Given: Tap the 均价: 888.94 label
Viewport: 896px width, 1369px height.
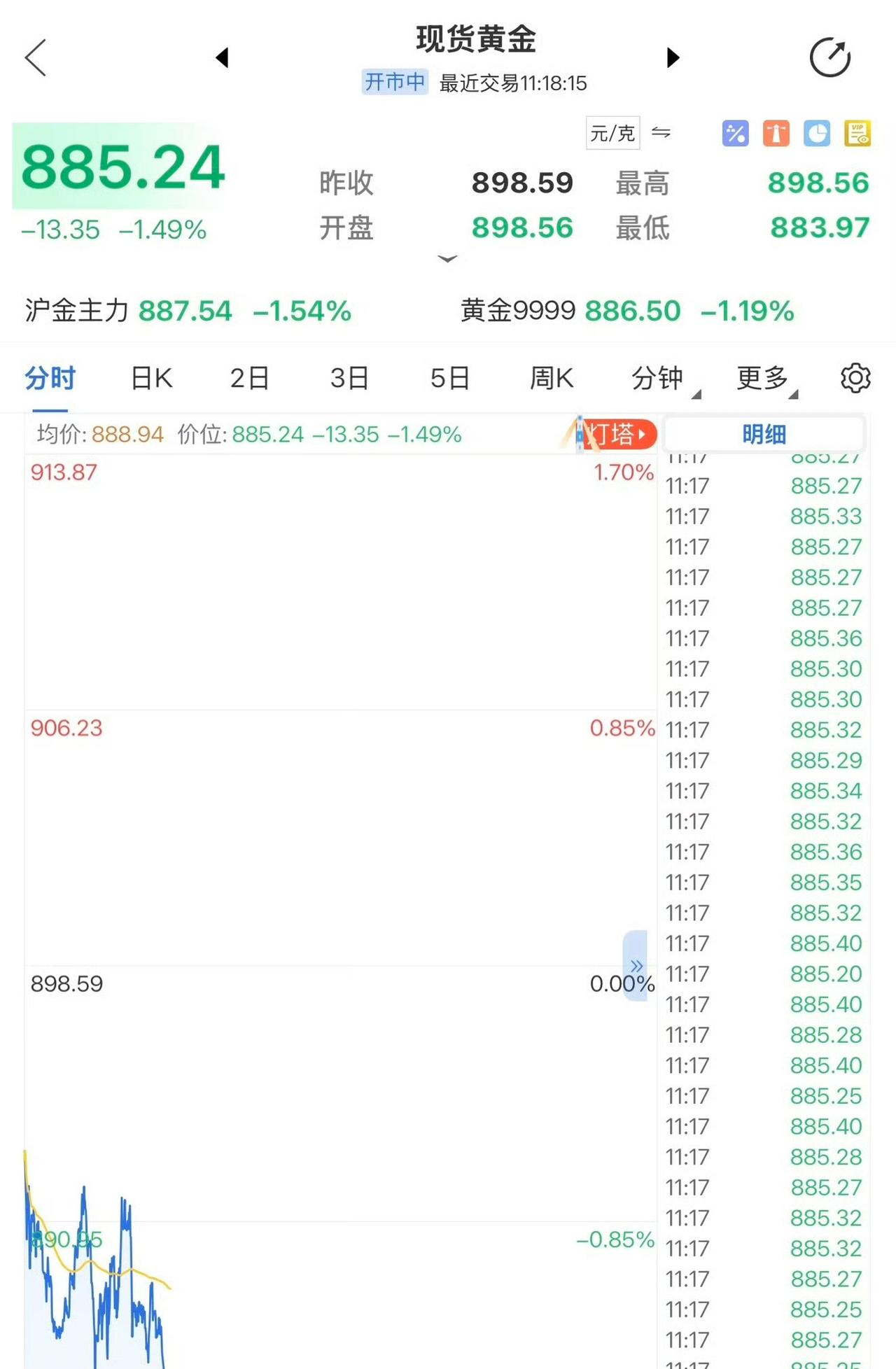Looking at the screenshot, I should click(100, 435).
